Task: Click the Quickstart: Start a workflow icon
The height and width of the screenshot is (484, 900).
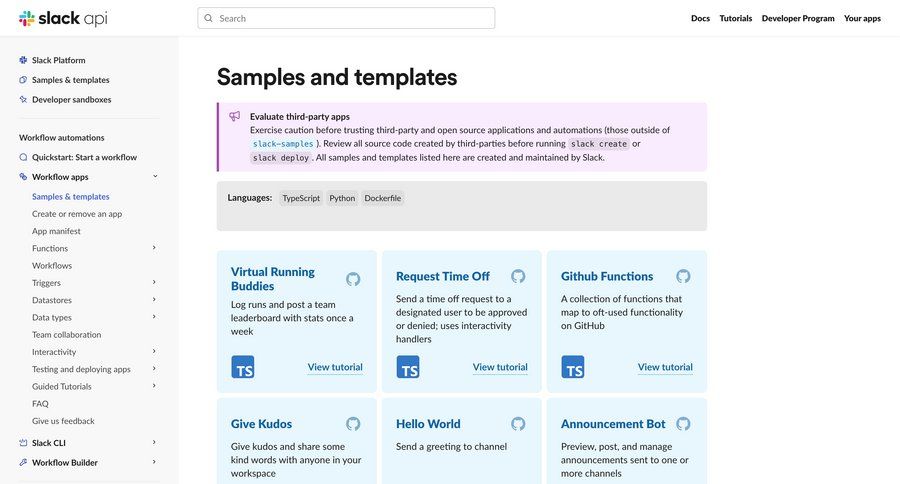Action: point(23,157)
